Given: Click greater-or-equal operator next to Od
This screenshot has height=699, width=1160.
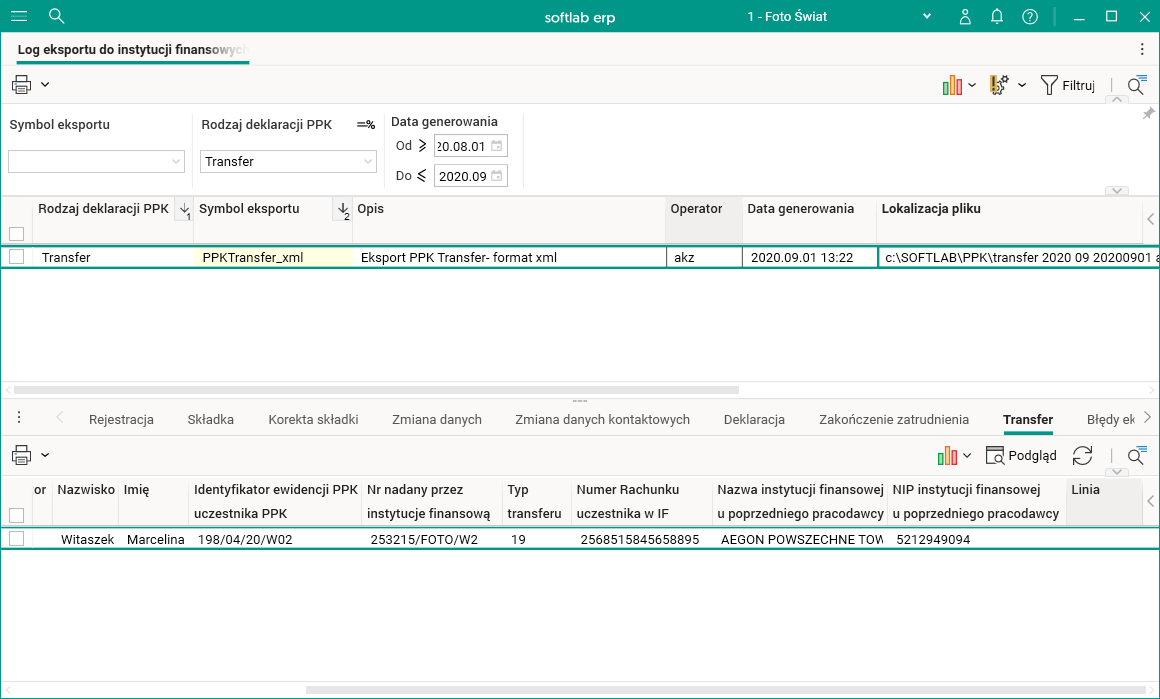Looking at the screenshot, I should [422, 146].
